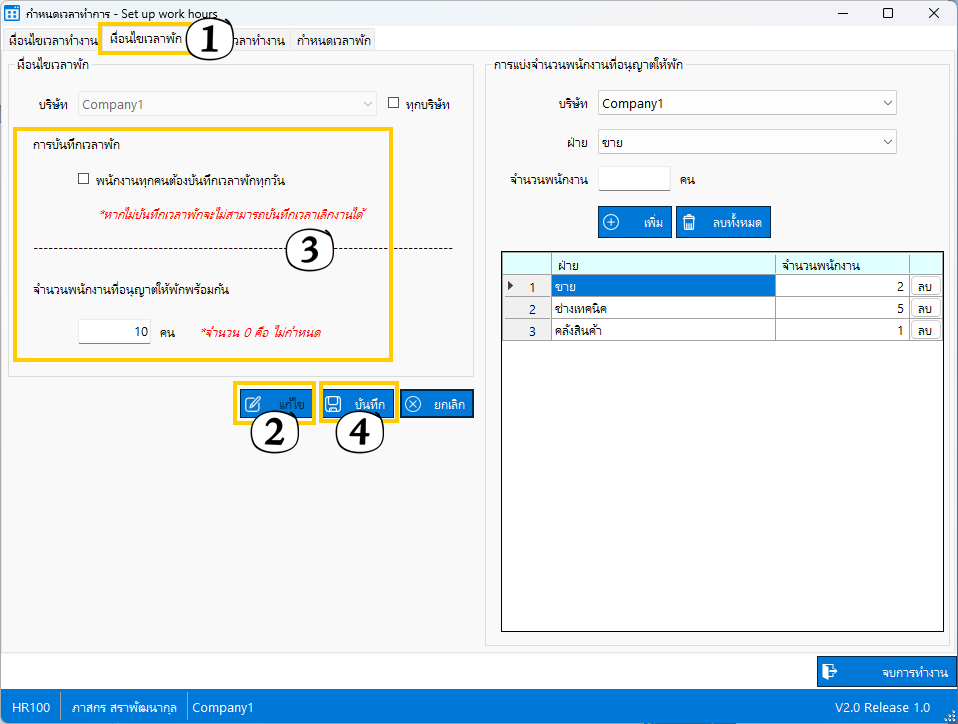Click the plus circle add icon
Screen dimensions: 958x724
click(612, 222)
